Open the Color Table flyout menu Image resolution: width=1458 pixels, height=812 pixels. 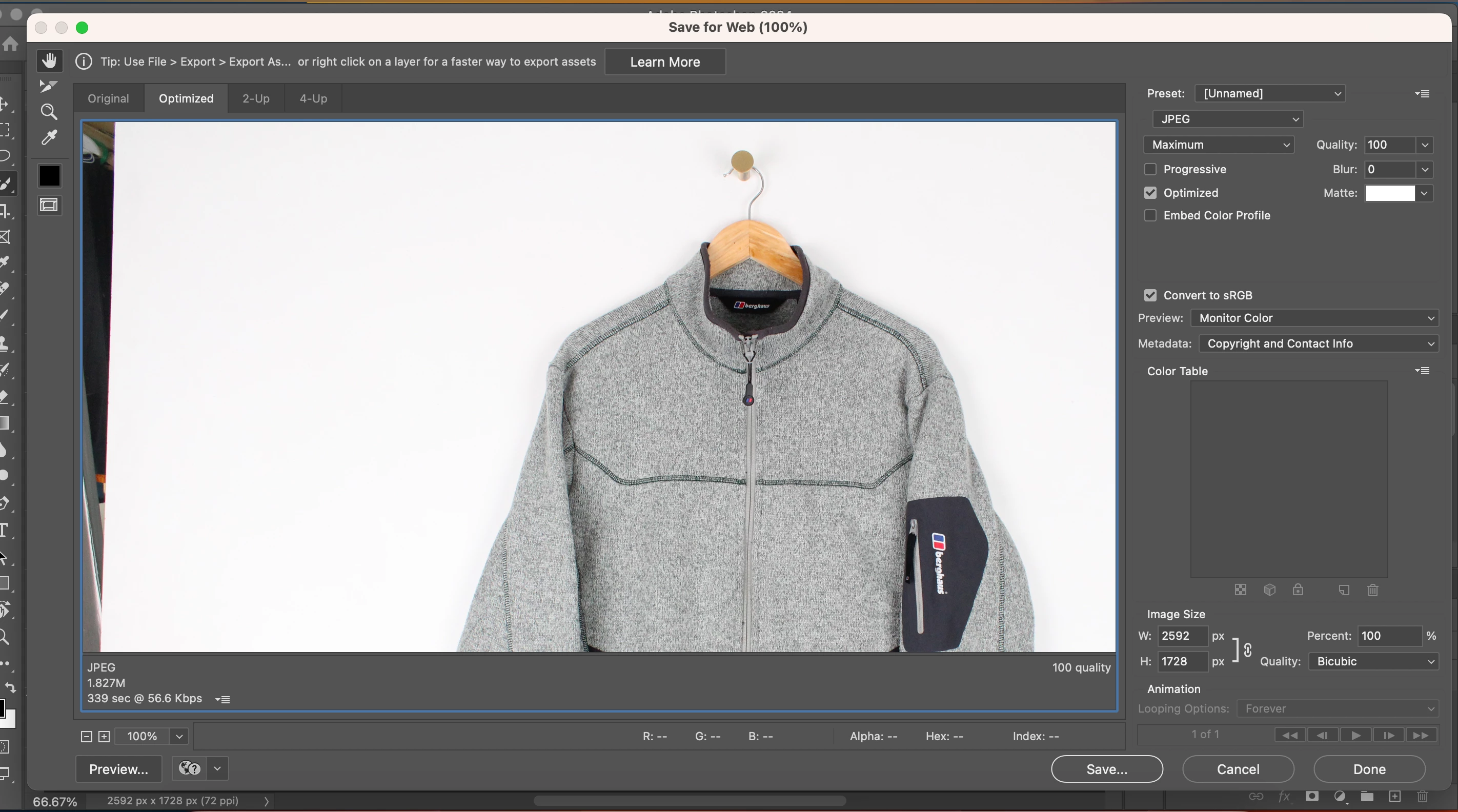click(1422, 371)
